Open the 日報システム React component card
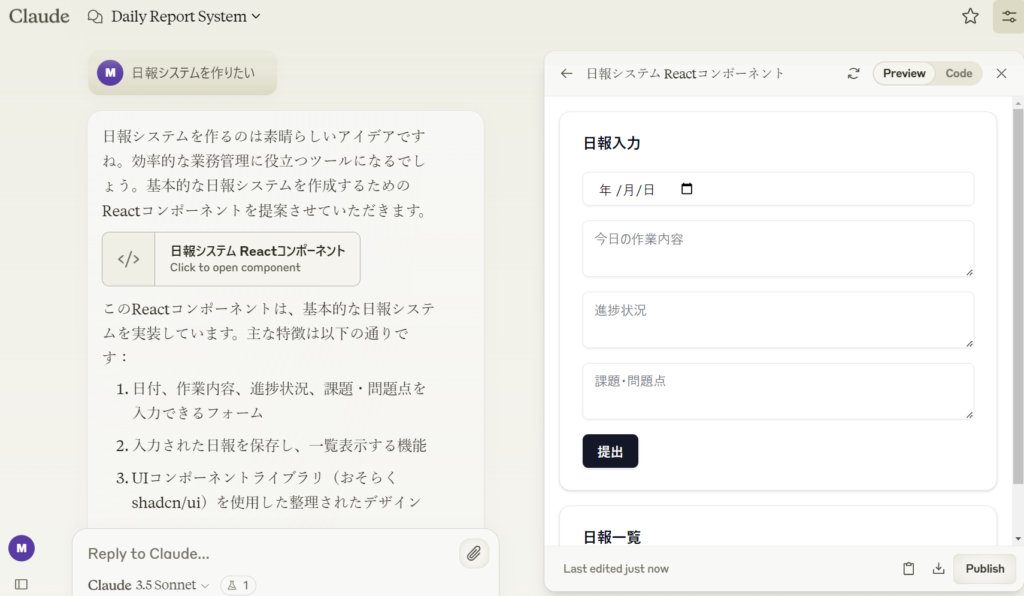1024x596 pixels. tap(231, 259)
